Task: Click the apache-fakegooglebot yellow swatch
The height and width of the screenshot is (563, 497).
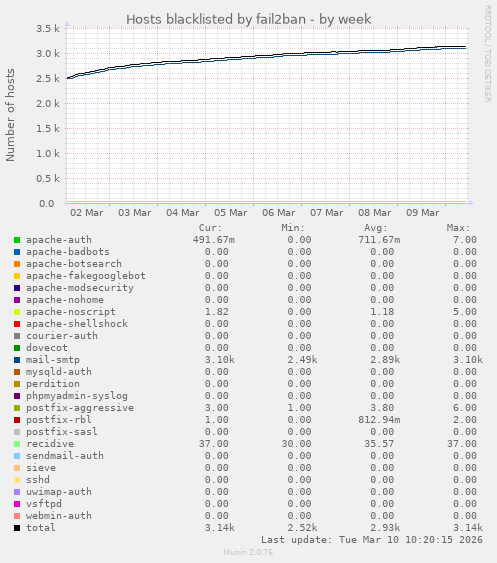Action: pos(17,276)
